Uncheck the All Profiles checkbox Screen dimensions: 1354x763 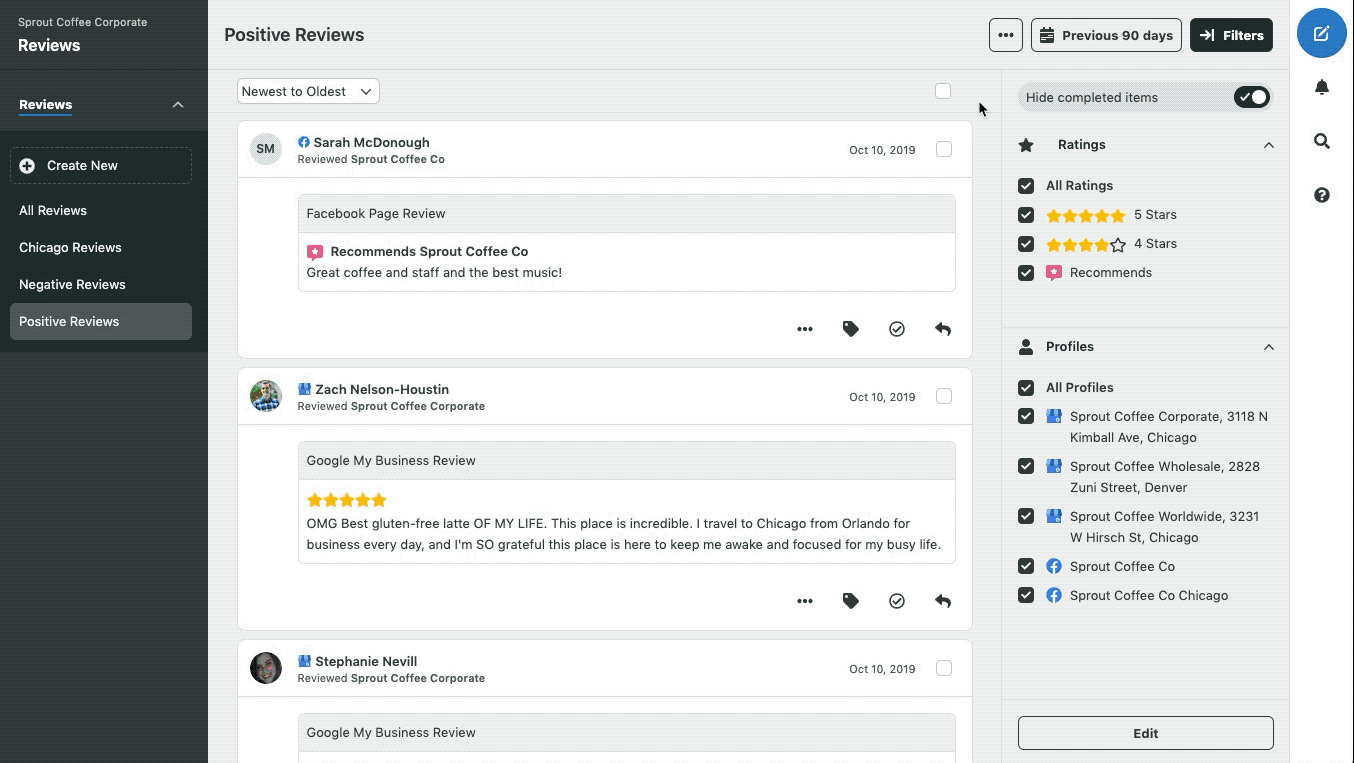pos(1026,388)
